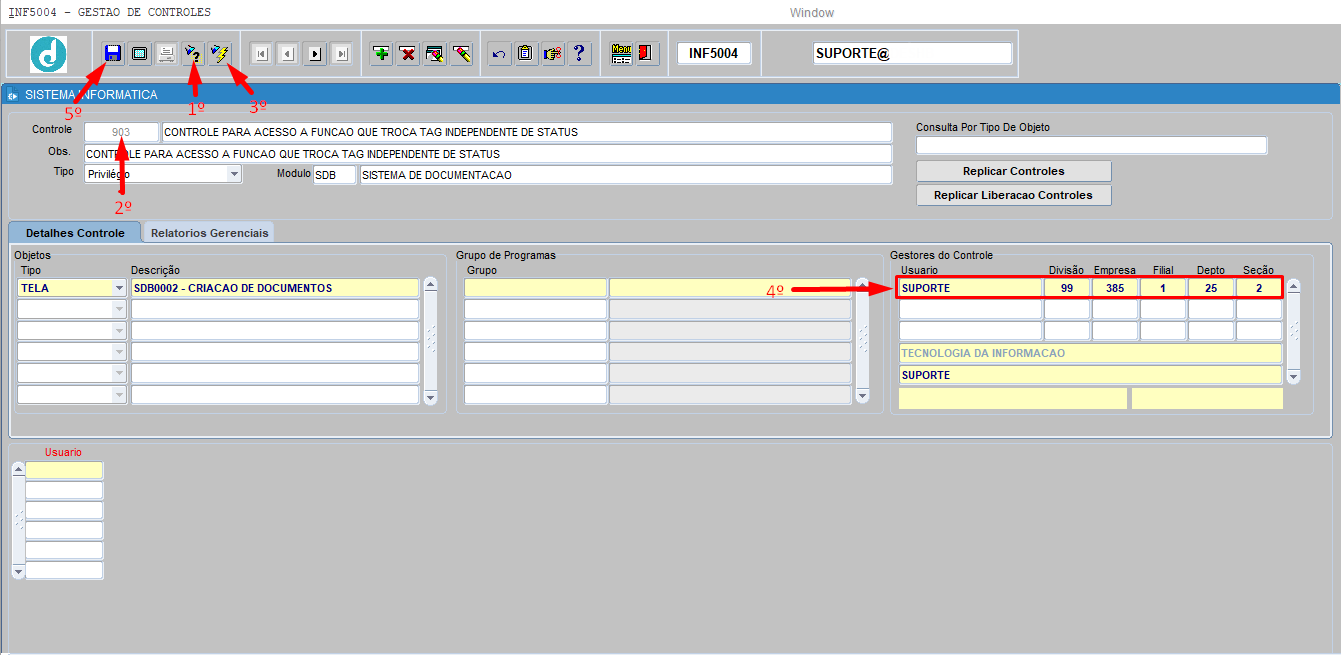Screen dimensions: 1341x655
Task: Open the Menu toolbar icon
Action: 621,53
